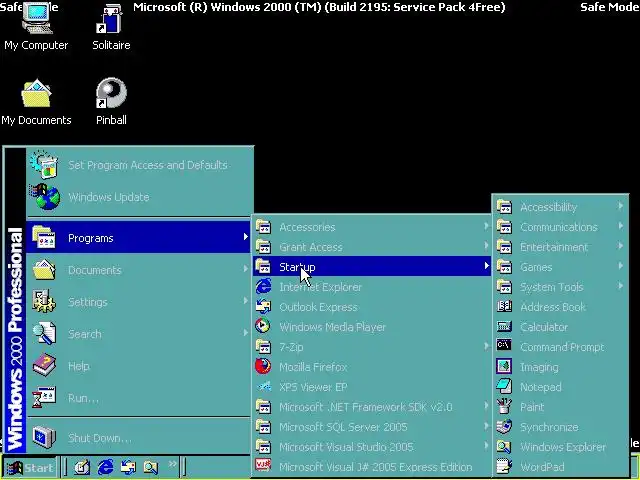Click the XPS Viewer EP icon

(264, 386)
